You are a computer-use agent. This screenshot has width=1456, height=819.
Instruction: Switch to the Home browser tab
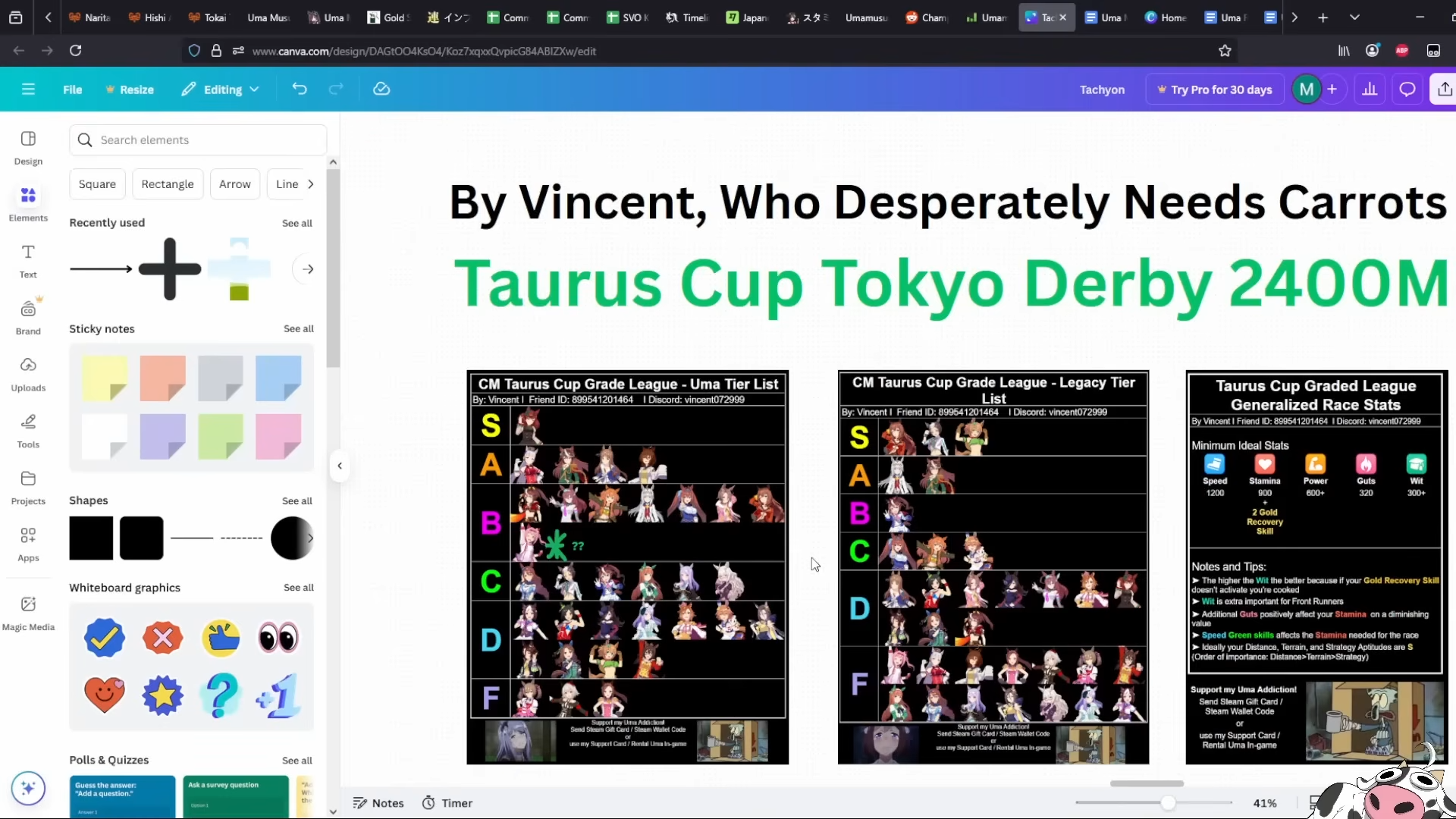1166,17
